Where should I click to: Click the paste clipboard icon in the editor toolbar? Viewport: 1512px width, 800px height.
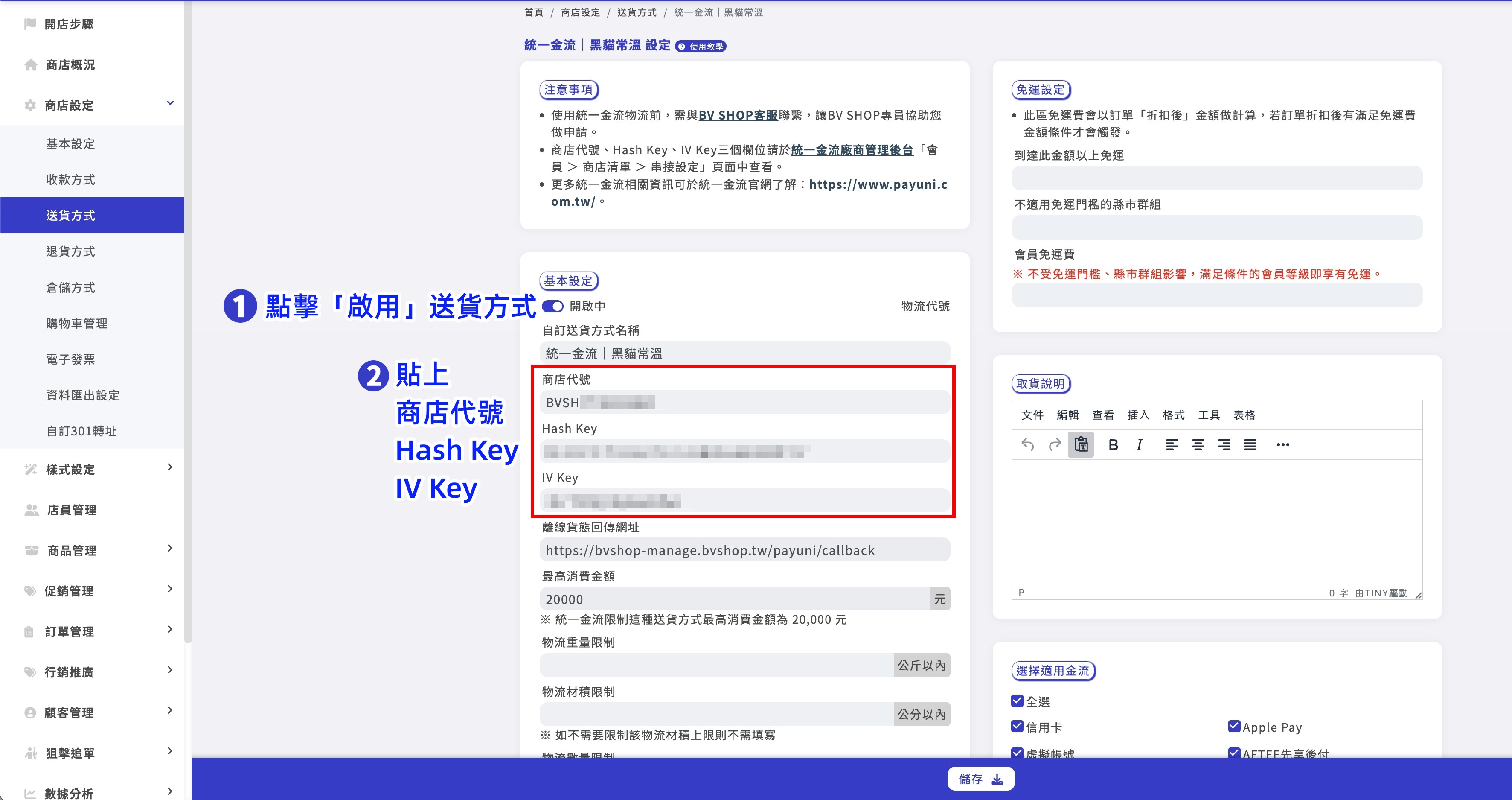(1081, 445)
